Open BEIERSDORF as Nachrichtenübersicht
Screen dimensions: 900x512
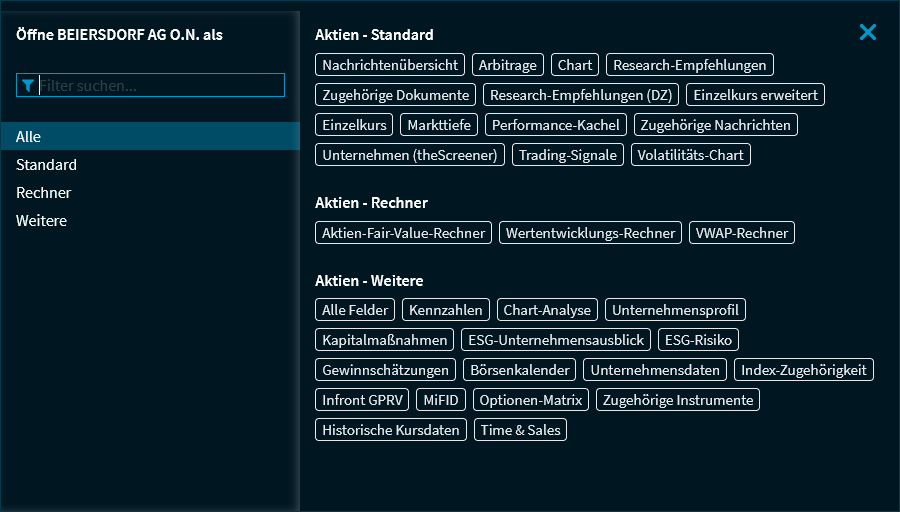point(390,65)
